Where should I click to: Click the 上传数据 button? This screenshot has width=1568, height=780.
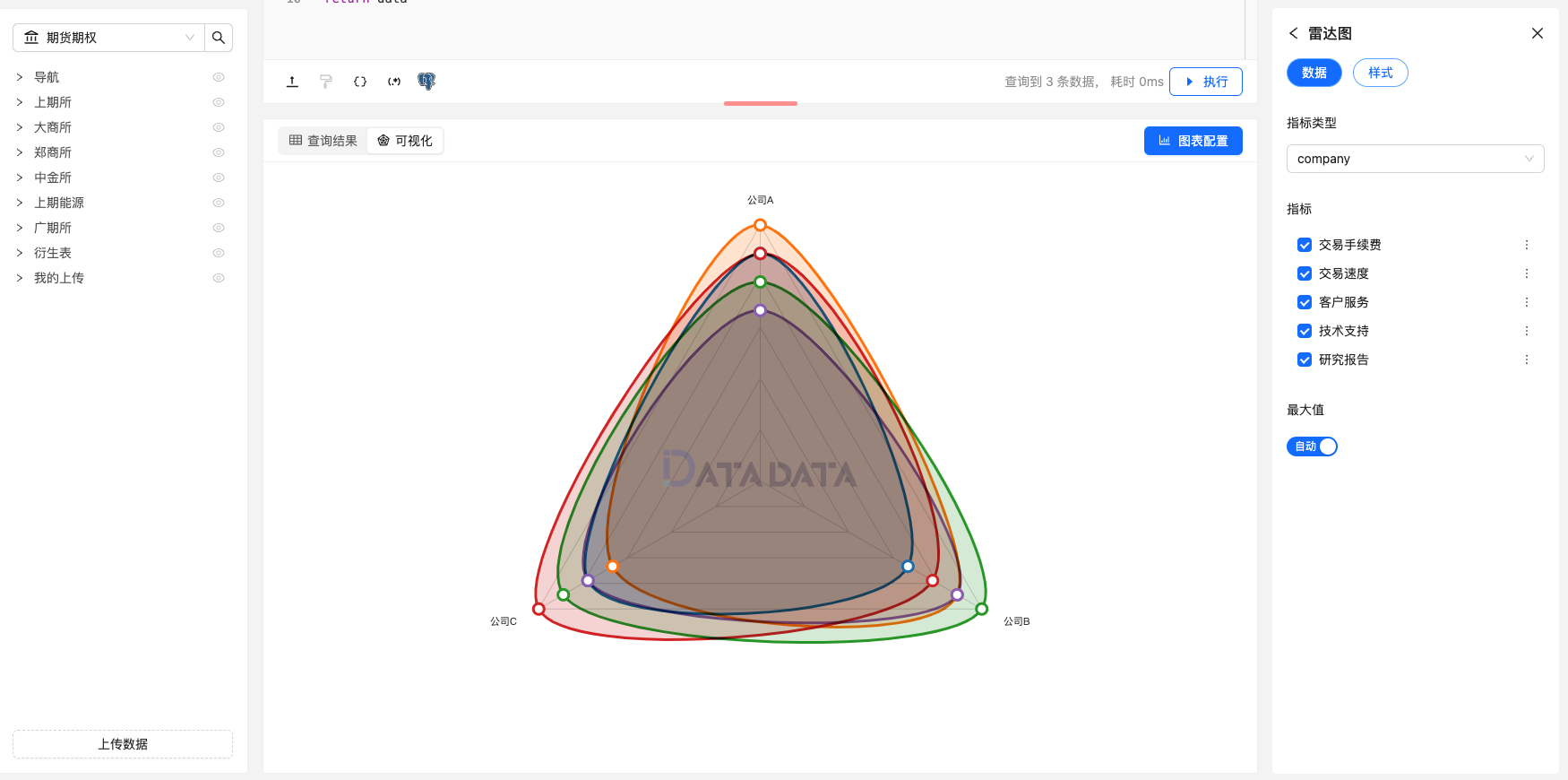(123, 744)
